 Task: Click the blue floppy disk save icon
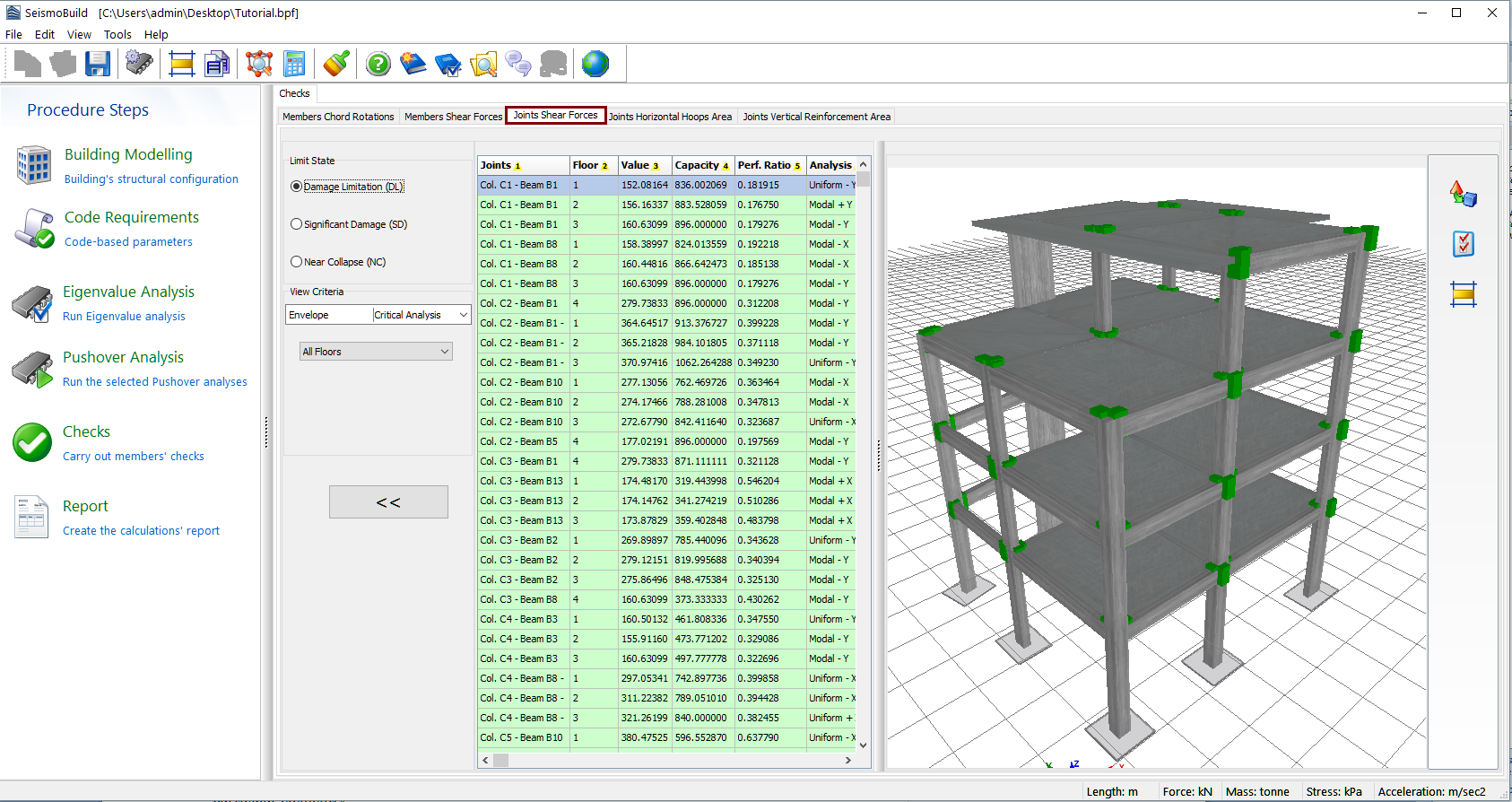pos(98,64)
